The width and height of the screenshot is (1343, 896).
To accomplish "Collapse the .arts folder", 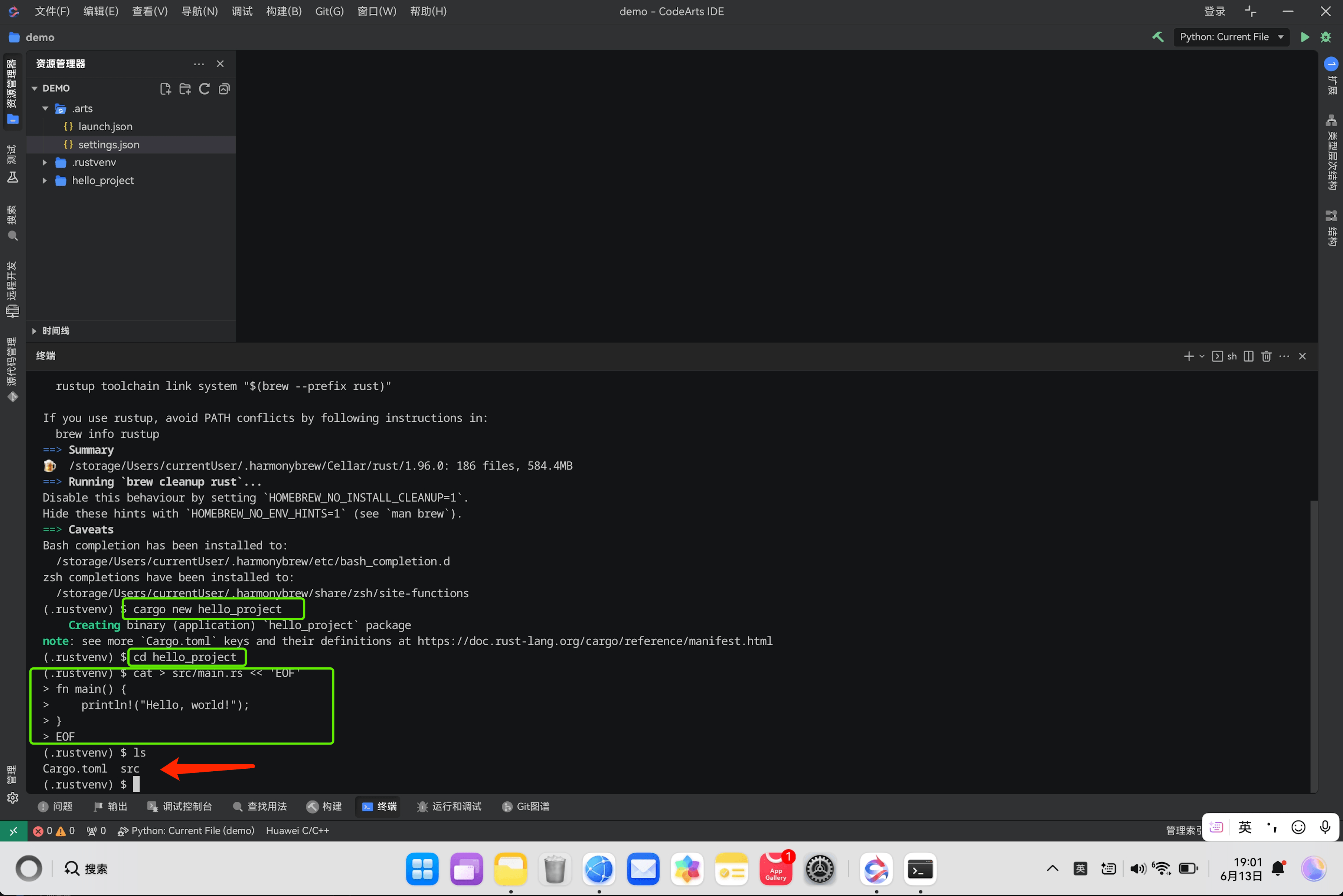I will click(45, 109).
